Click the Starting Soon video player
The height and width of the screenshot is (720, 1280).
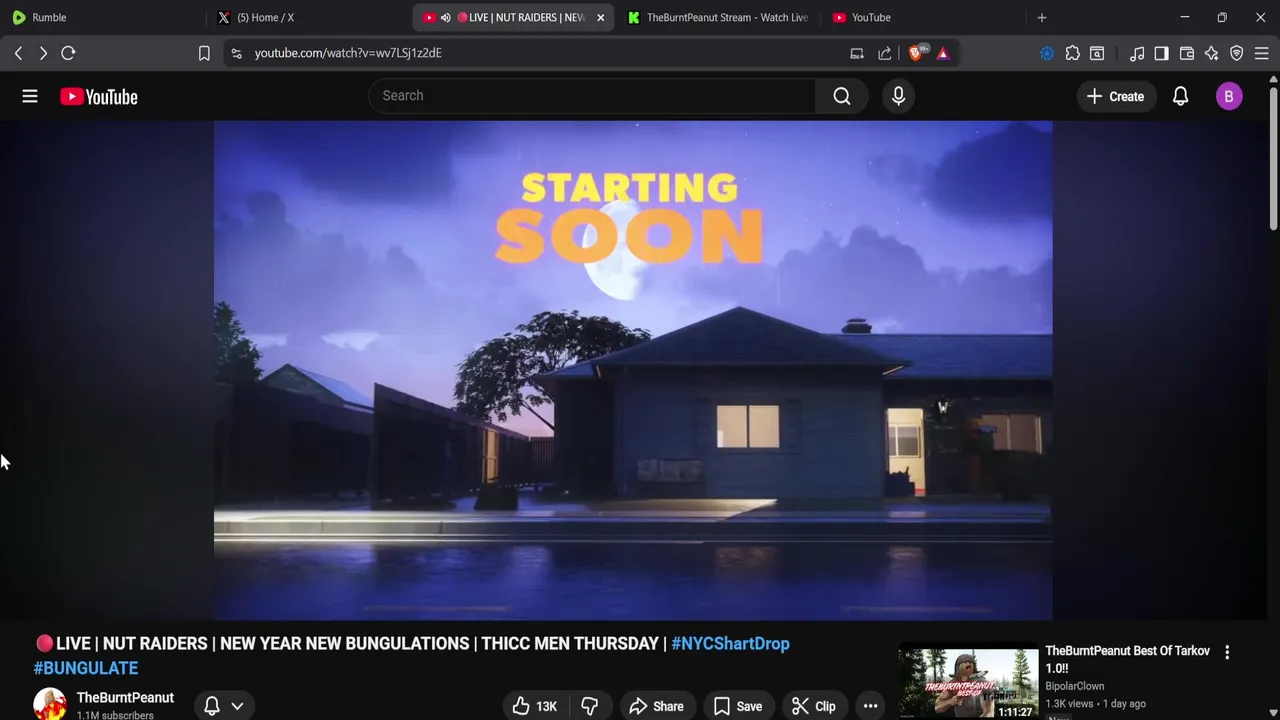[633, 370]
